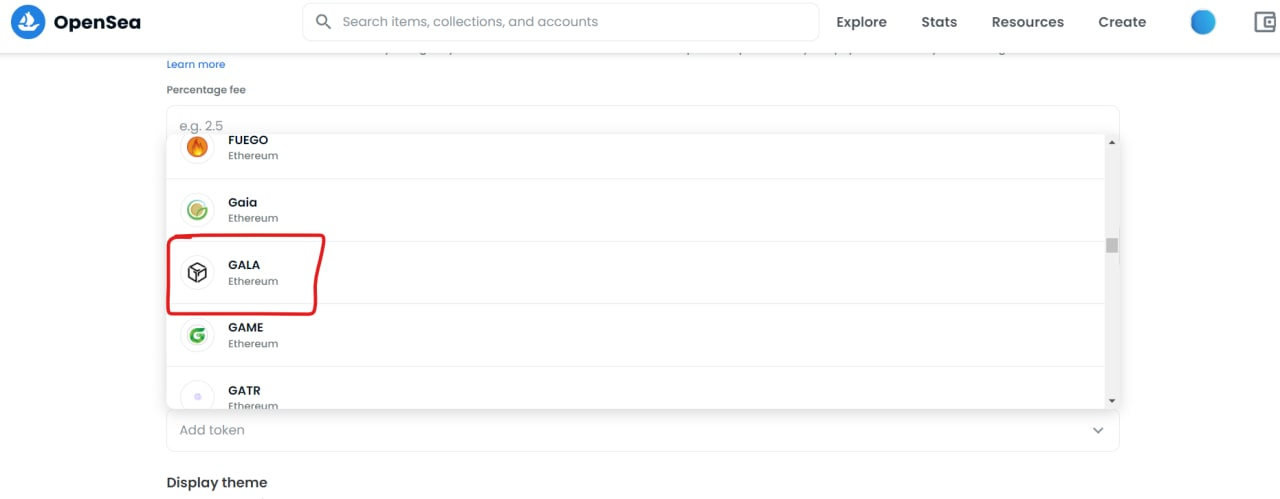Click the Percentage fee input field
Image resolution: width=1280 pixels, height=499 pixels.
pyautogui.click(x=640, y=120)
